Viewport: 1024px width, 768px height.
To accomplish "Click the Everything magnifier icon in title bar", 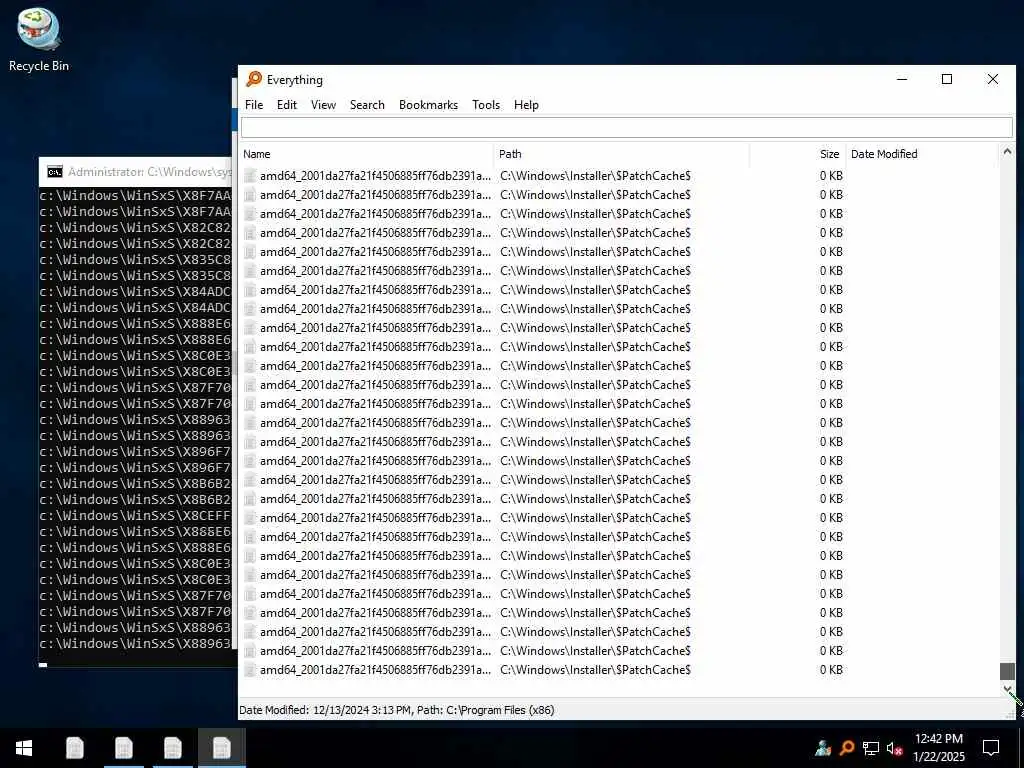I will (253, 79).
